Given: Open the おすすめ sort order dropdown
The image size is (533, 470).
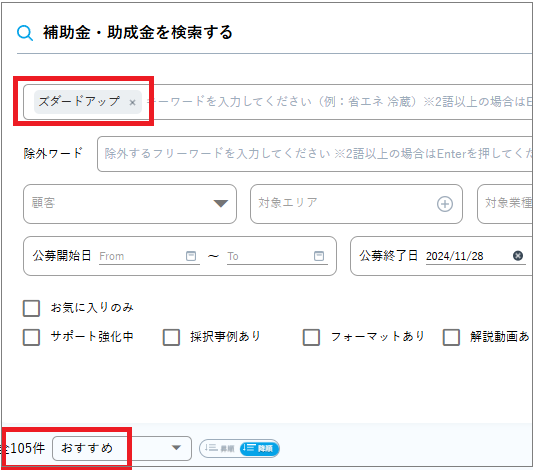Looking at the screenshot, I should point(122,448).
